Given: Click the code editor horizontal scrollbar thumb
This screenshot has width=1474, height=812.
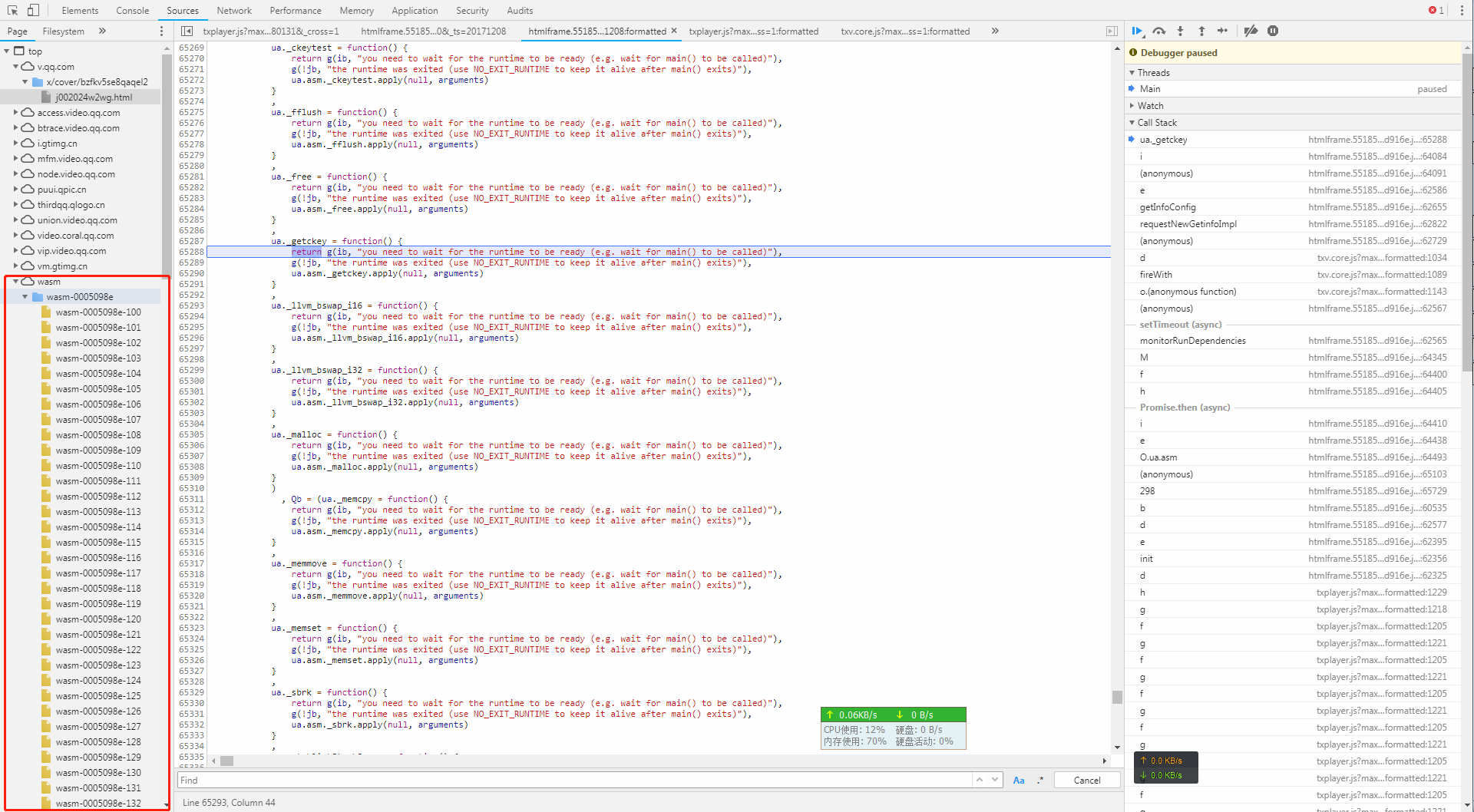Looking at the screenshot, I should pos(226,761).
